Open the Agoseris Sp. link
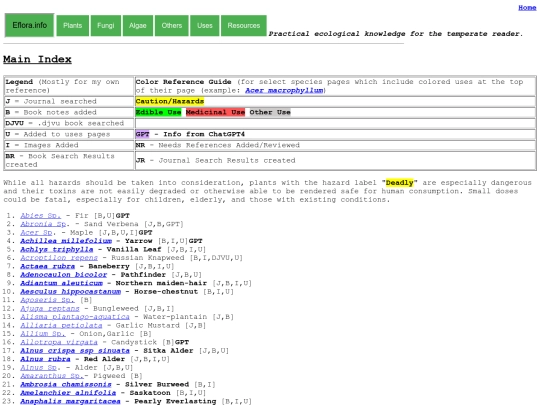540x405 pixels. [48, 300]
